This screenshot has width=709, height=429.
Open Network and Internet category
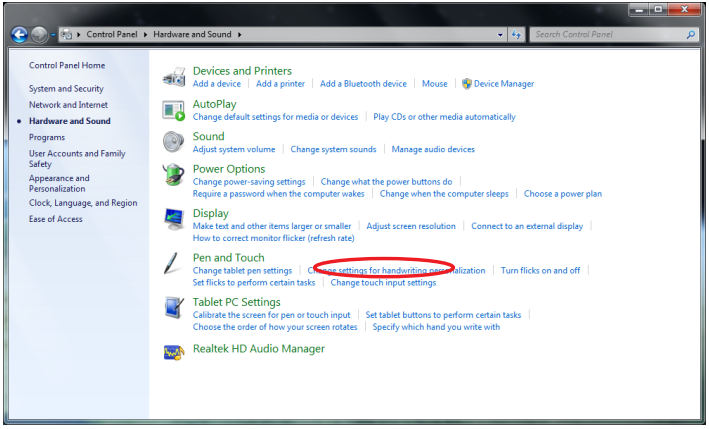(x=68, y=105)
